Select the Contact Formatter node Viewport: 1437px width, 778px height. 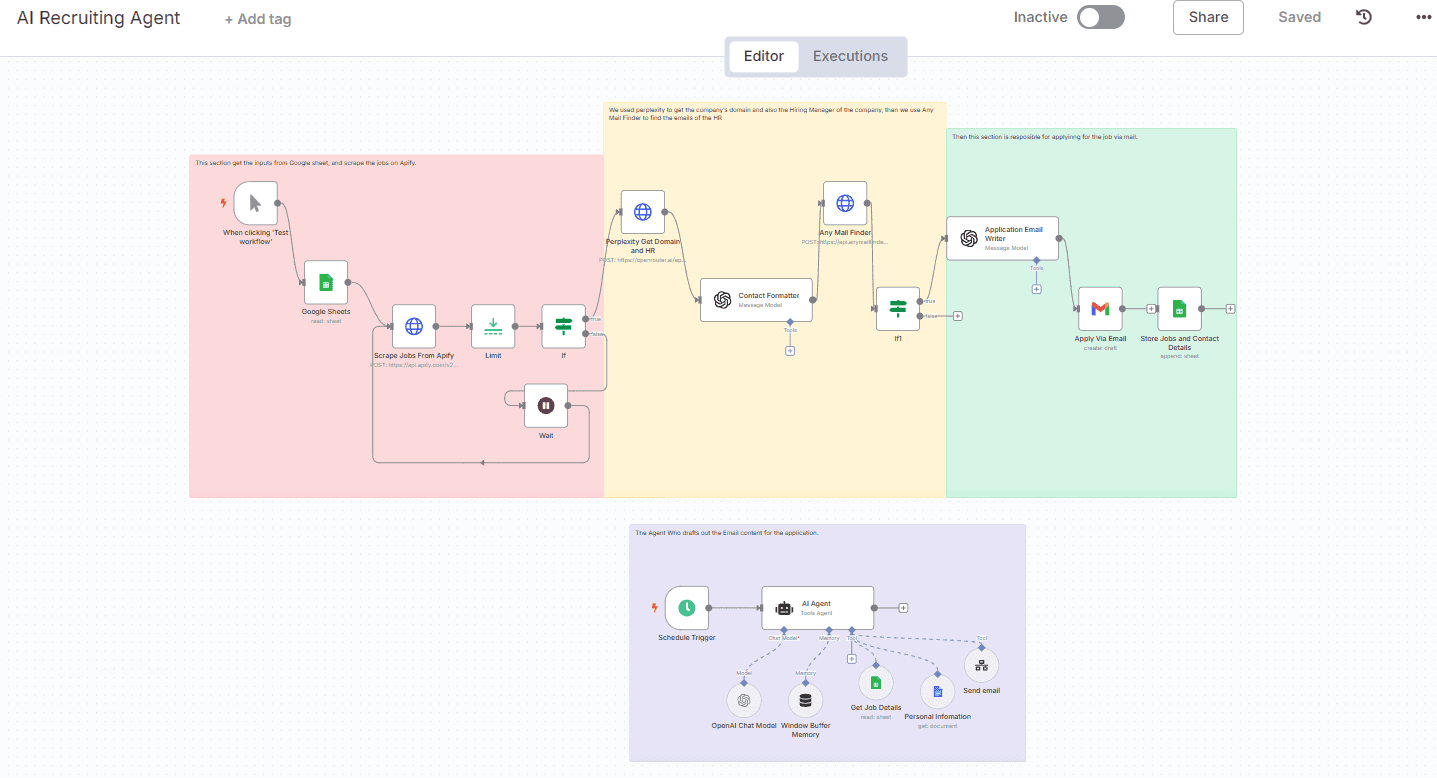756,300
